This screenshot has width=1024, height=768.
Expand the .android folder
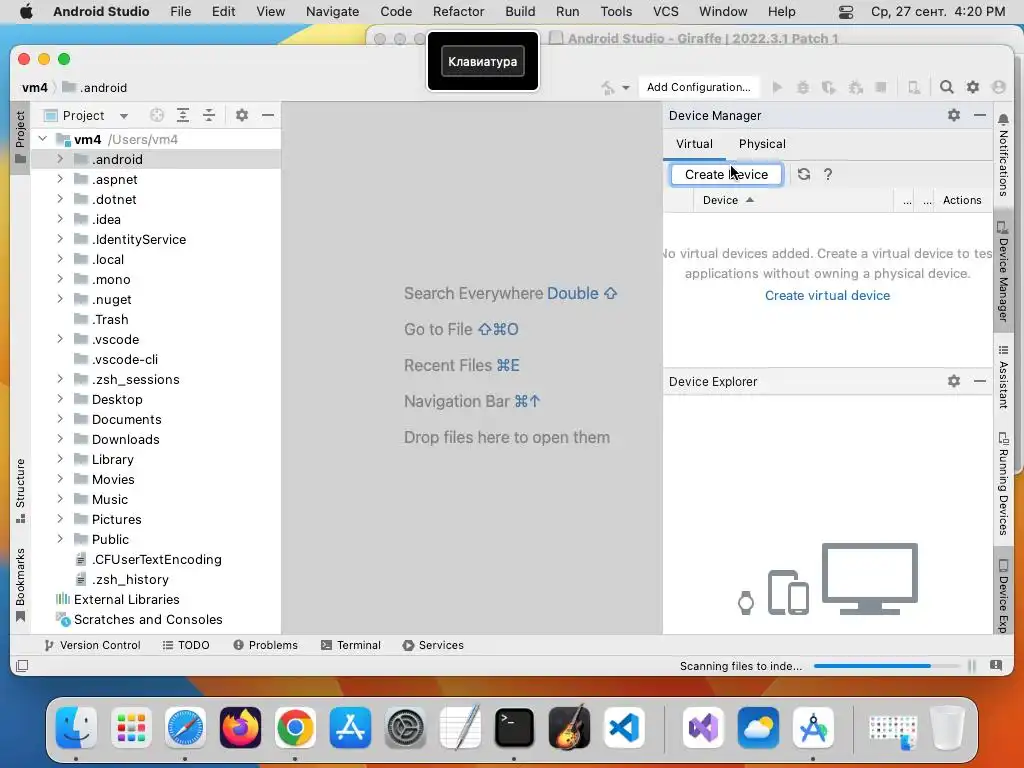point(60,159)
